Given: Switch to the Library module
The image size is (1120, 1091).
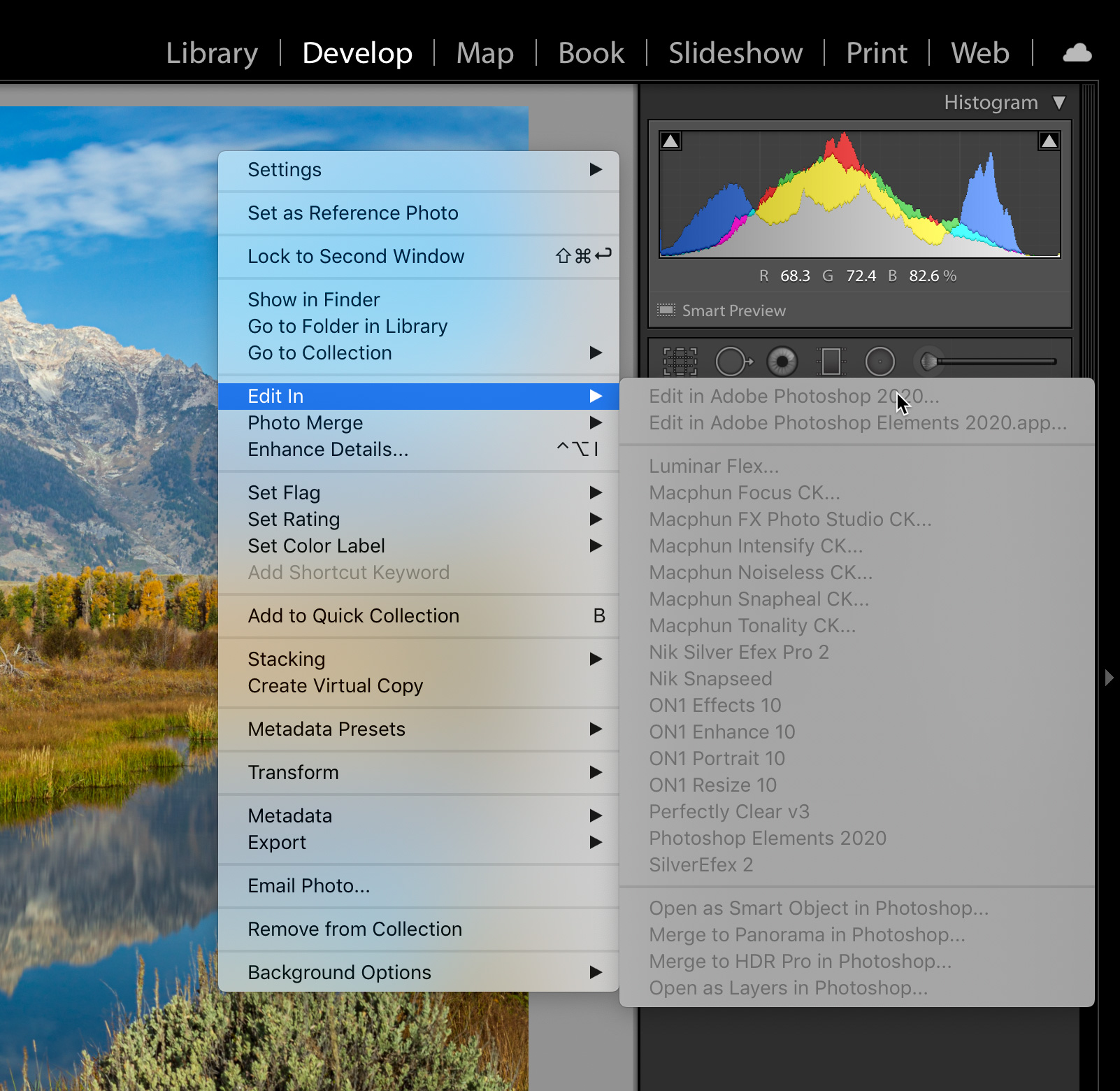Looking at the screenshot, I should click(211, 52).
